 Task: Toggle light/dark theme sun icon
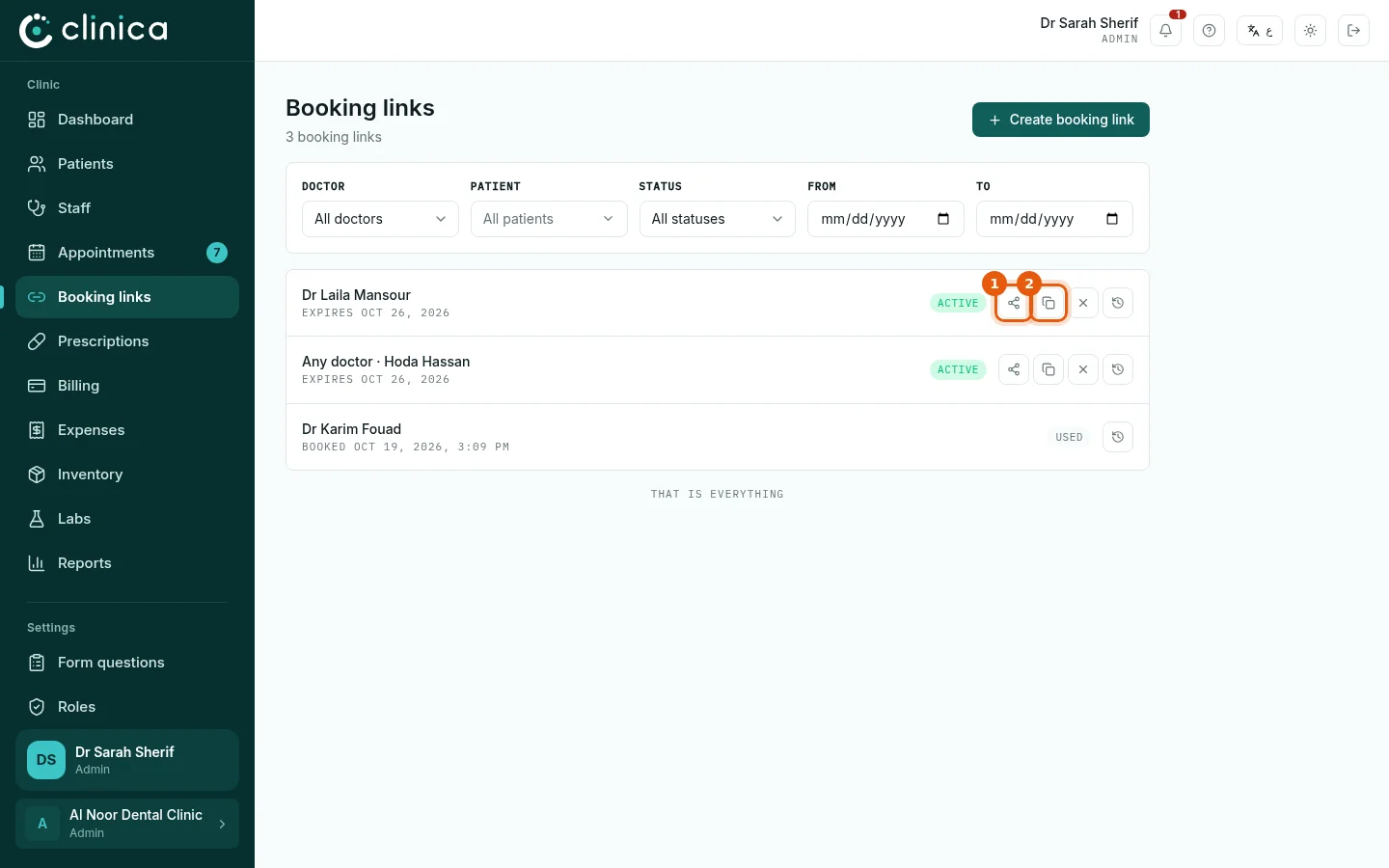(1310, 31)
